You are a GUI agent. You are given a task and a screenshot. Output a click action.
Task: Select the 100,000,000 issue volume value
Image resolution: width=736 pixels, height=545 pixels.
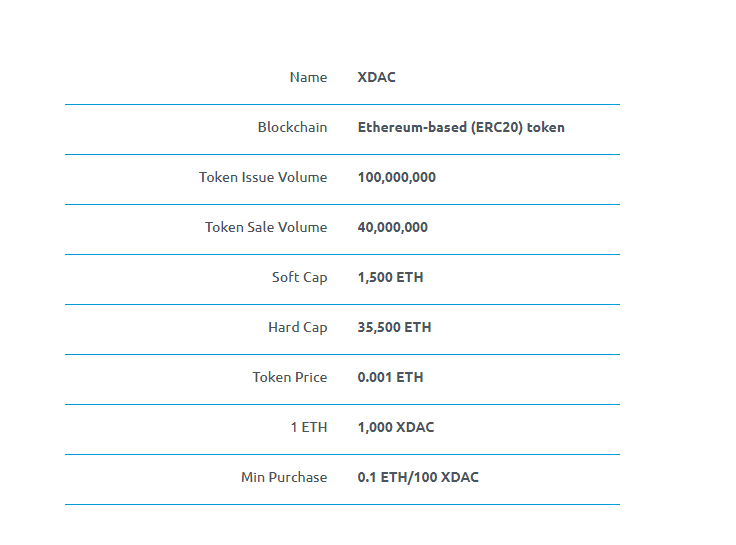(x=396, y=177)
